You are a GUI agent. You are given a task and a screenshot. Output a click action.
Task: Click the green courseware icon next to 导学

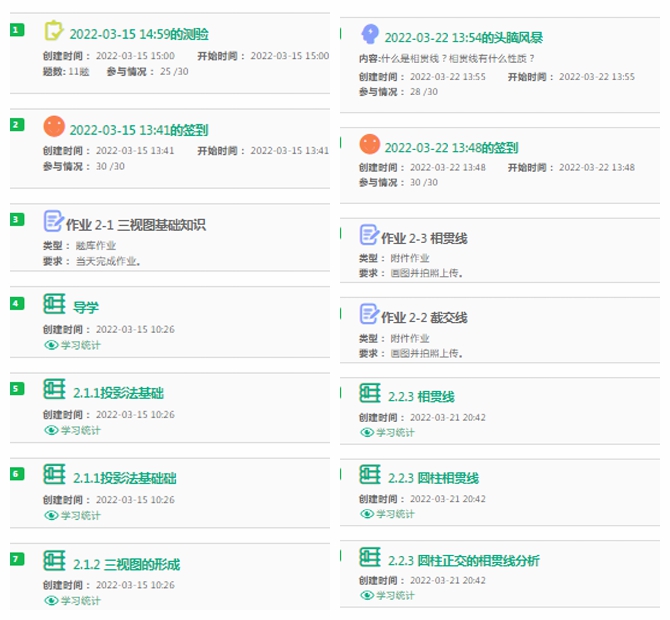point(54,303)
